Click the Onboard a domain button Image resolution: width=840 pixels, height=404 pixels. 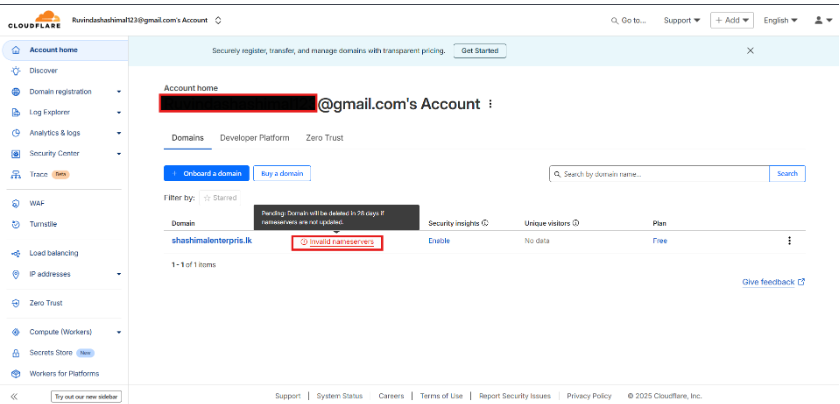click(206, 173)
